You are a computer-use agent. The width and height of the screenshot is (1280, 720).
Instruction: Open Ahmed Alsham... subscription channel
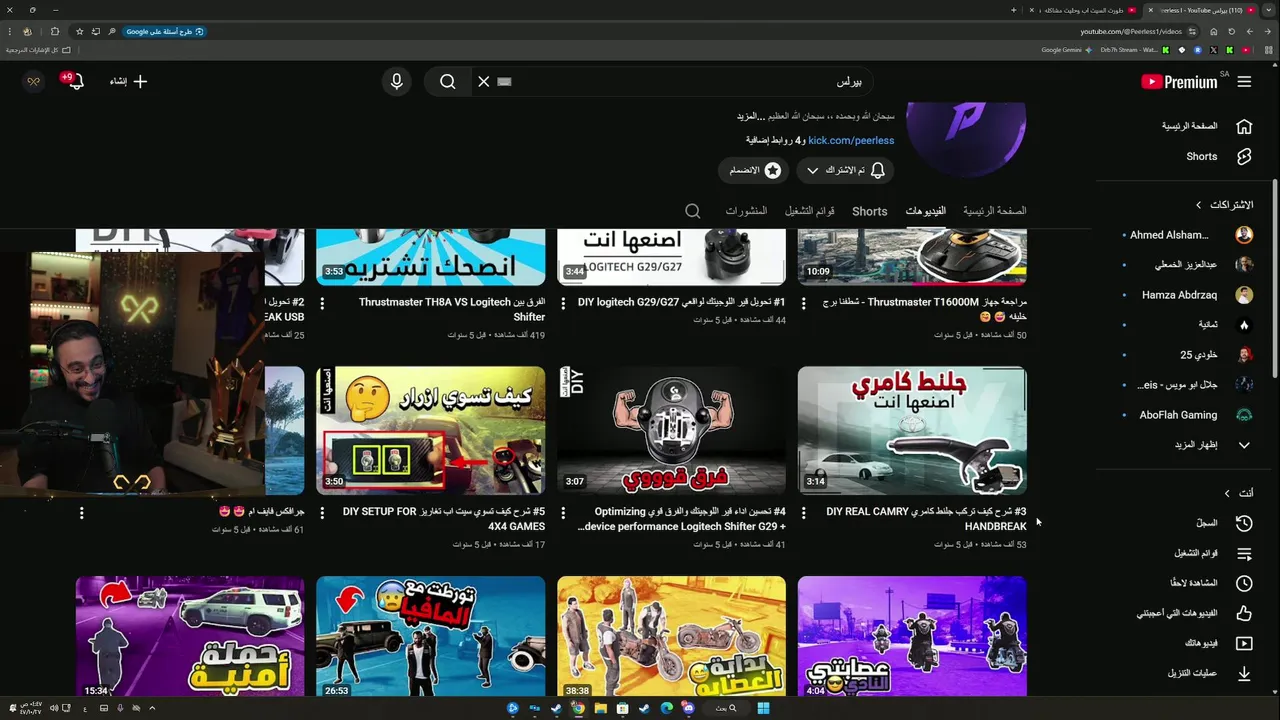point(1190,235)
